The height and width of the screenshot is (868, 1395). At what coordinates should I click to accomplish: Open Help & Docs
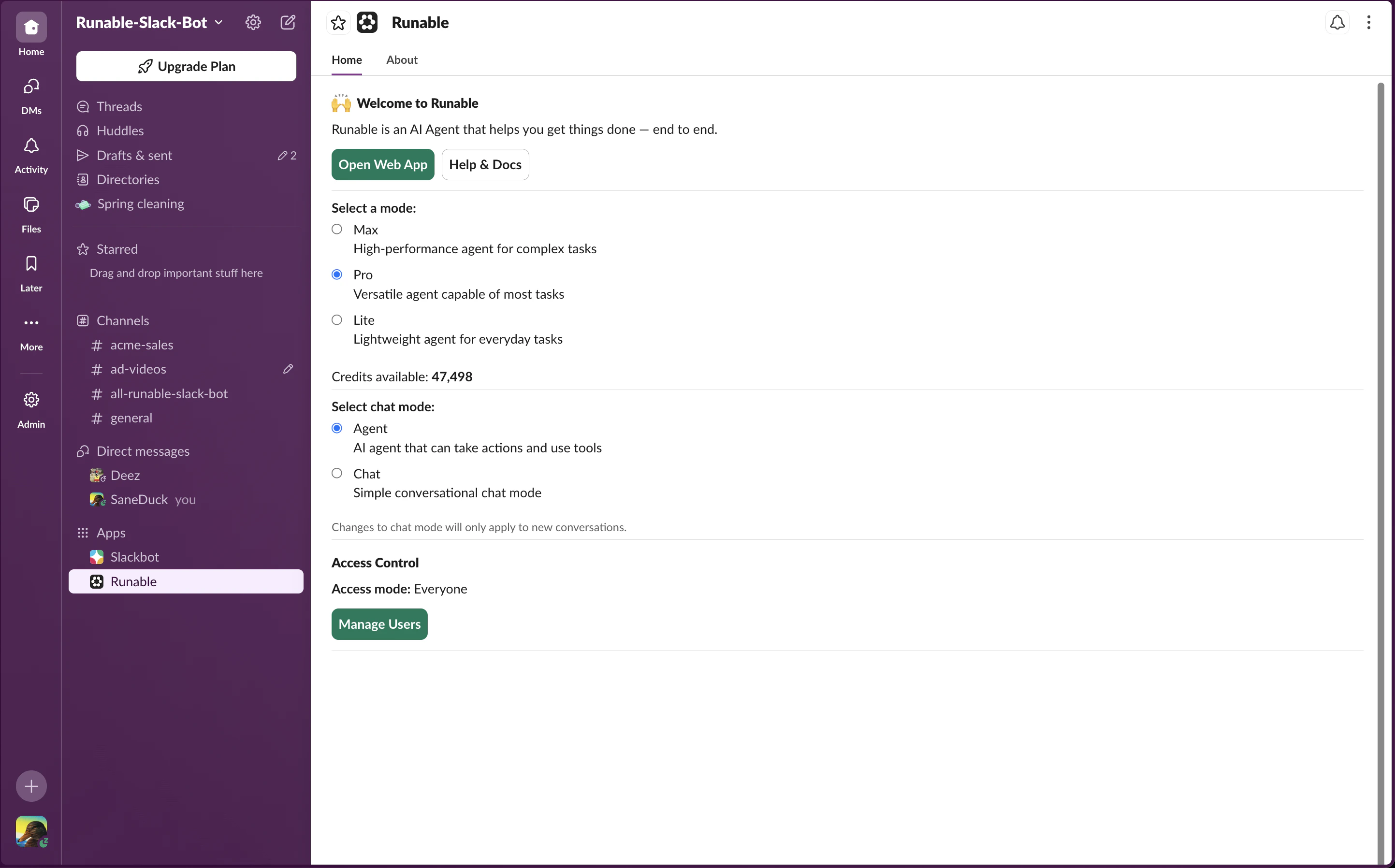485,165
